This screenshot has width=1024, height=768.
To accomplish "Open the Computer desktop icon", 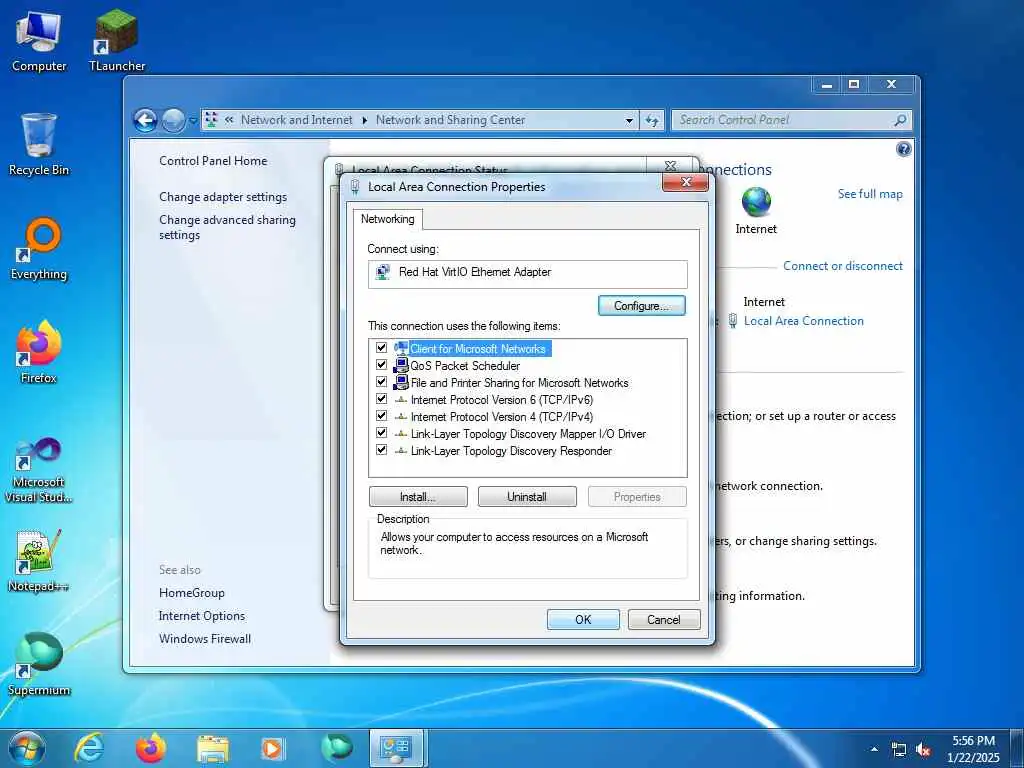I will pyautogui.click(x=39, y=41).
